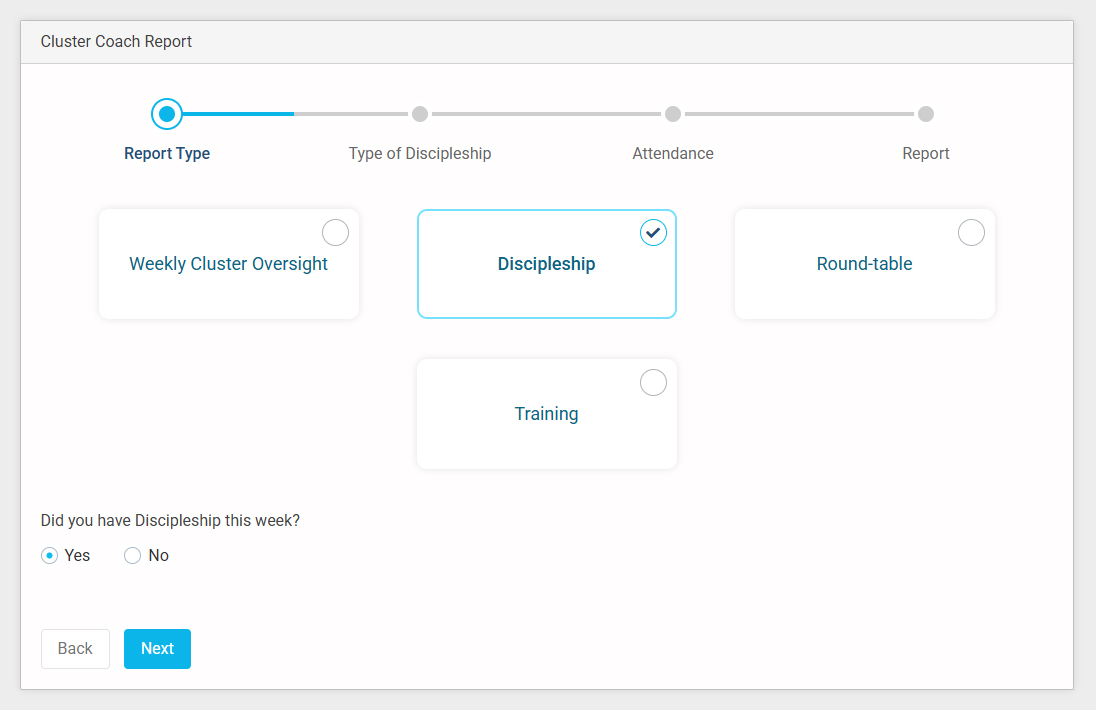Viewport: 1096px width, 710px height.
Task: Click the checkmark icon on Discipleship card
Action: (653, 233)
